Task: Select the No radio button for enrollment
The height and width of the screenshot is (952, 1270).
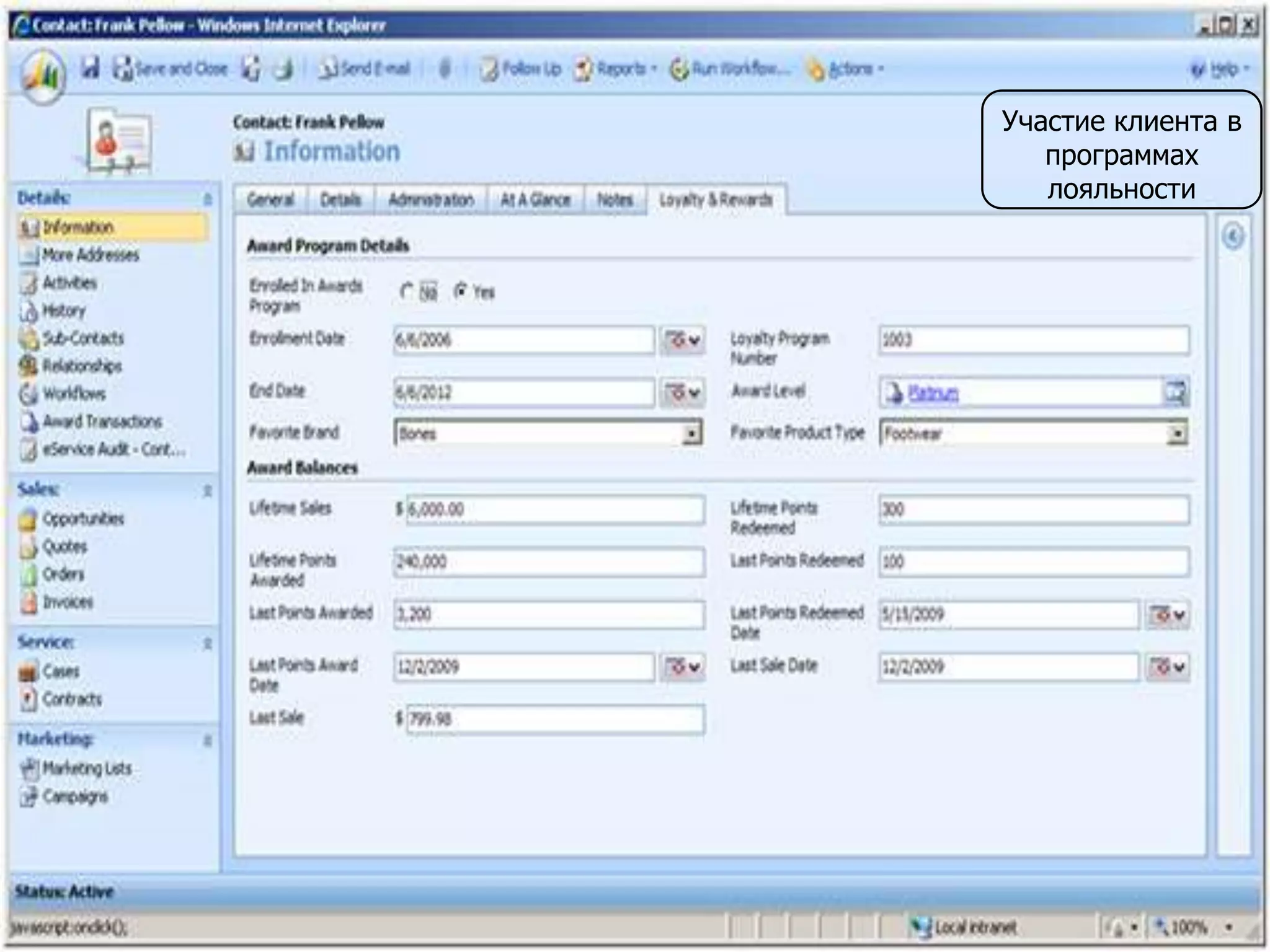Action: click(407, 291)
